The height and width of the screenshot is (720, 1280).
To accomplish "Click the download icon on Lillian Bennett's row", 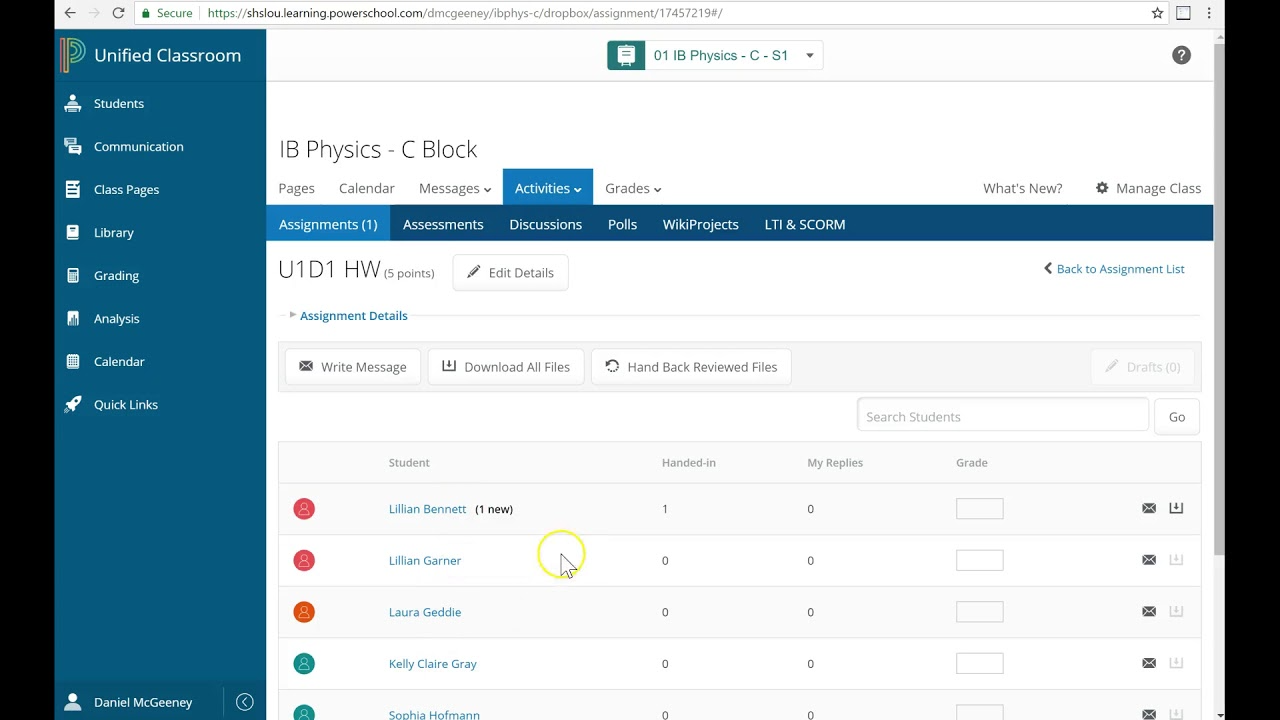I will click(1175, 508).
